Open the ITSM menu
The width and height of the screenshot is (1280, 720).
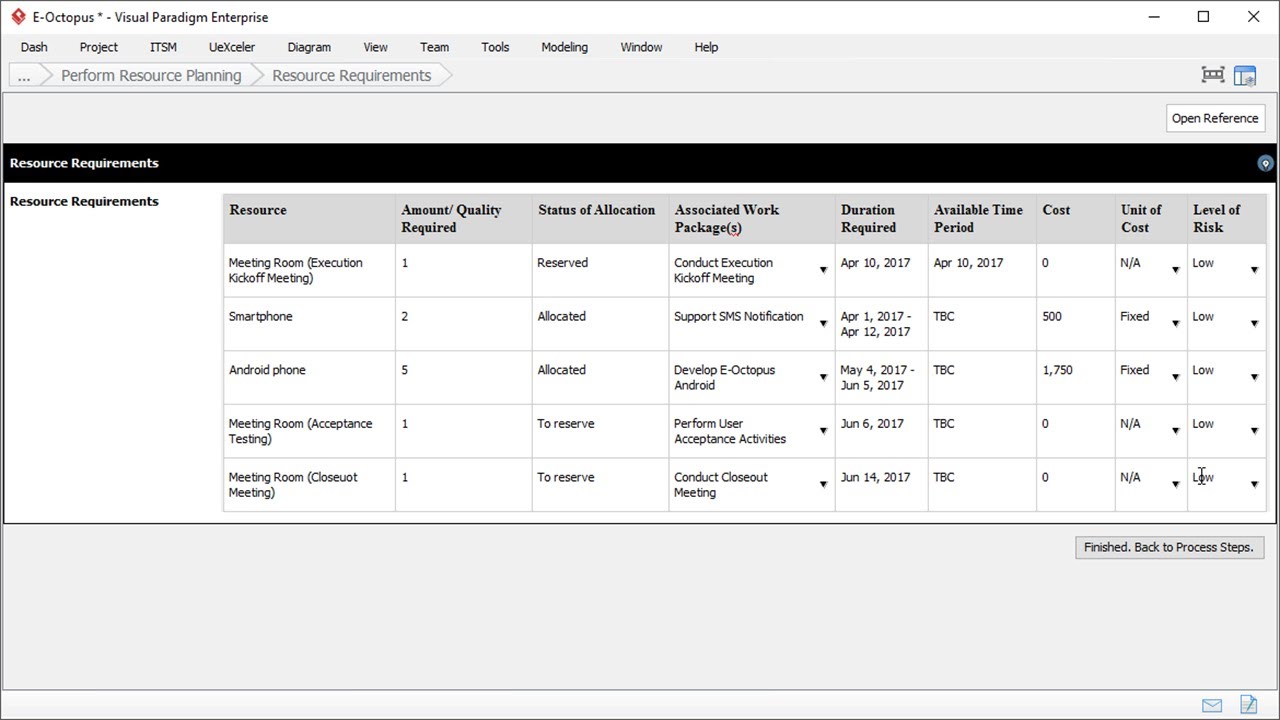click(163, 47)
